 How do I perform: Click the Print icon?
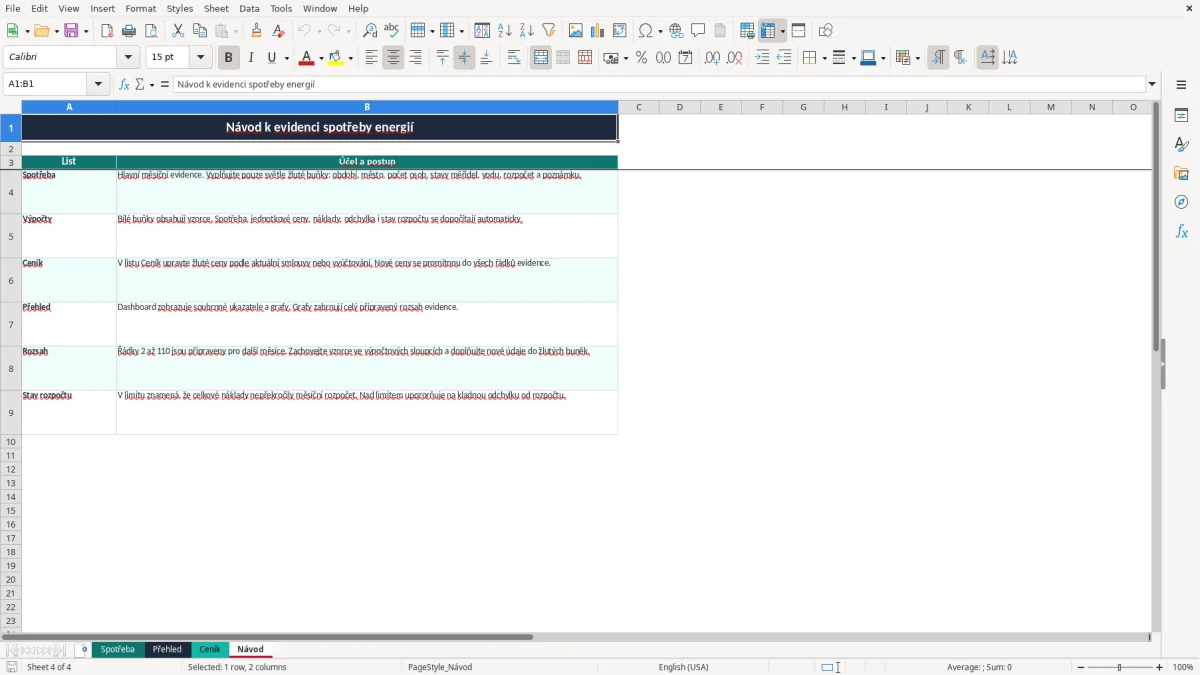coord(129,31)
